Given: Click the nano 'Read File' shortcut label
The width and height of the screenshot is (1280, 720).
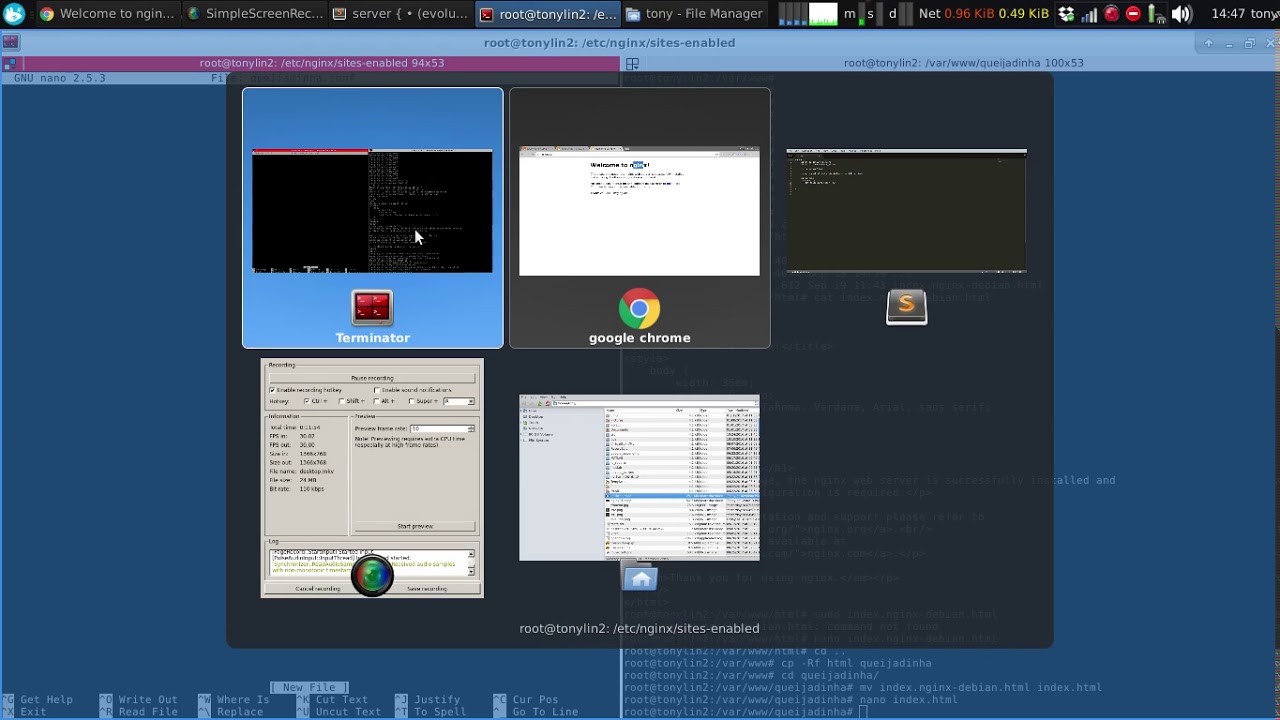Looking at the screenshot, I should tap(148, 712).
